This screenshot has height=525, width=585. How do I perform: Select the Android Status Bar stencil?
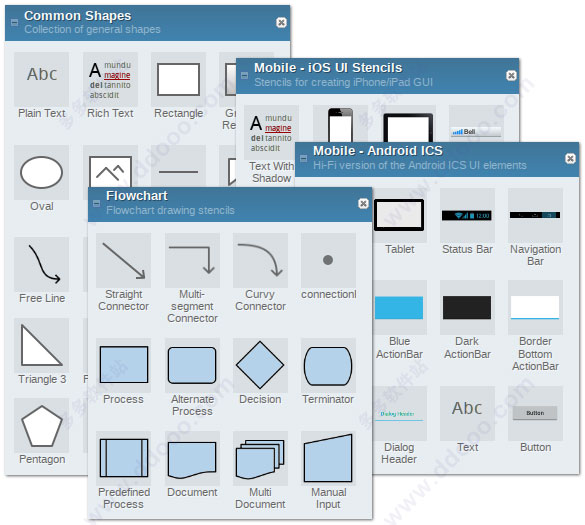[x=467, y=215]
